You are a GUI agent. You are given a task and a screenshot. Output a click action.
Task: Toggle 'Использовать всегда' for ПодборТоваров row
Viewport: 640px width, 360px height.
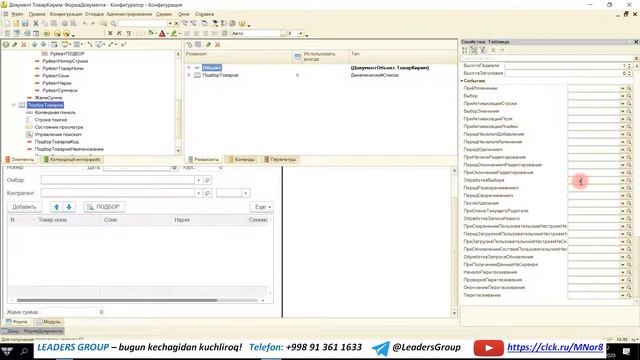(x=298, y=75)
